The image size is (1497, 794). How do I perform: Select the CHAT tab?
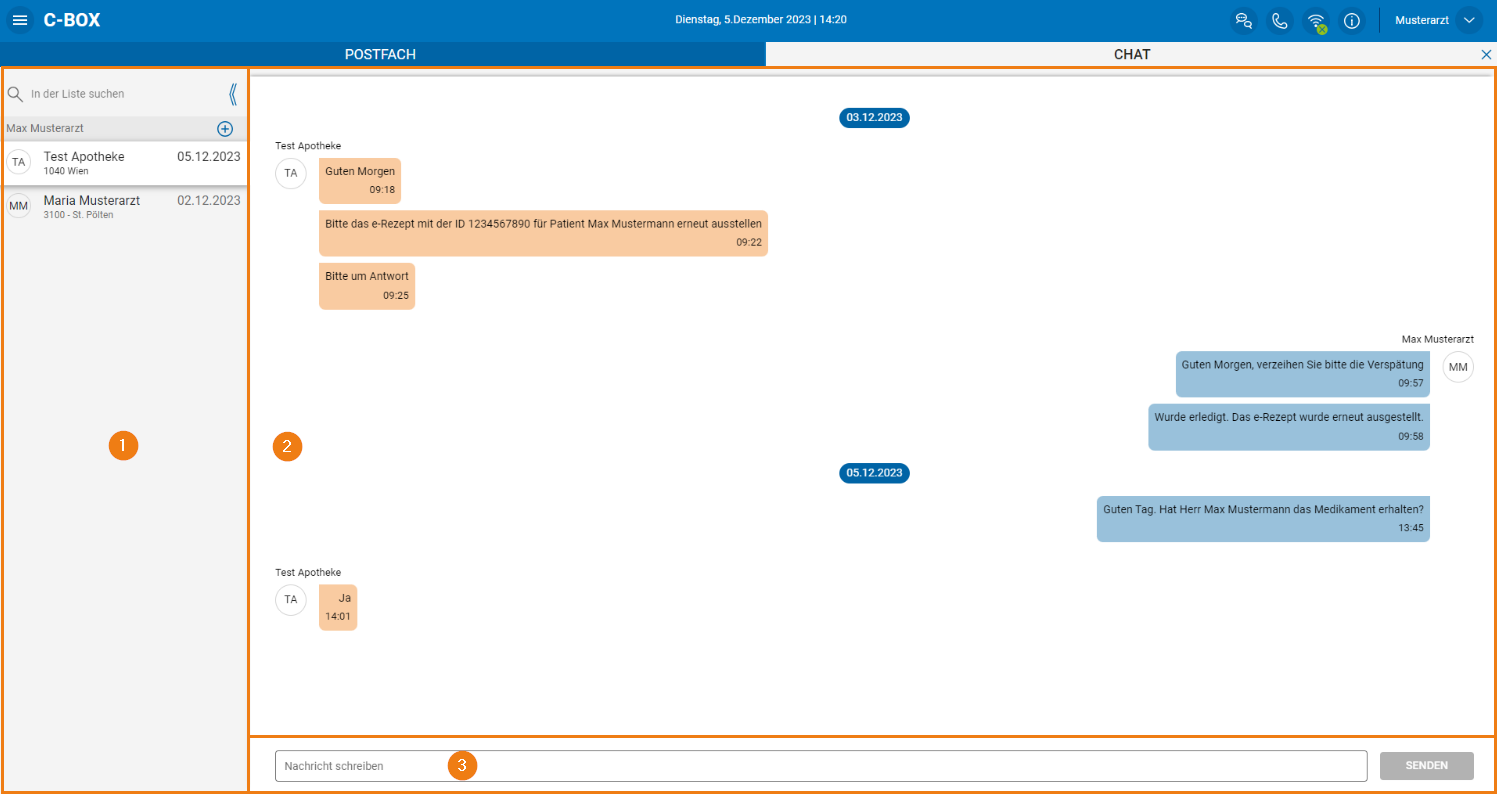click(x=1131, y=54)
